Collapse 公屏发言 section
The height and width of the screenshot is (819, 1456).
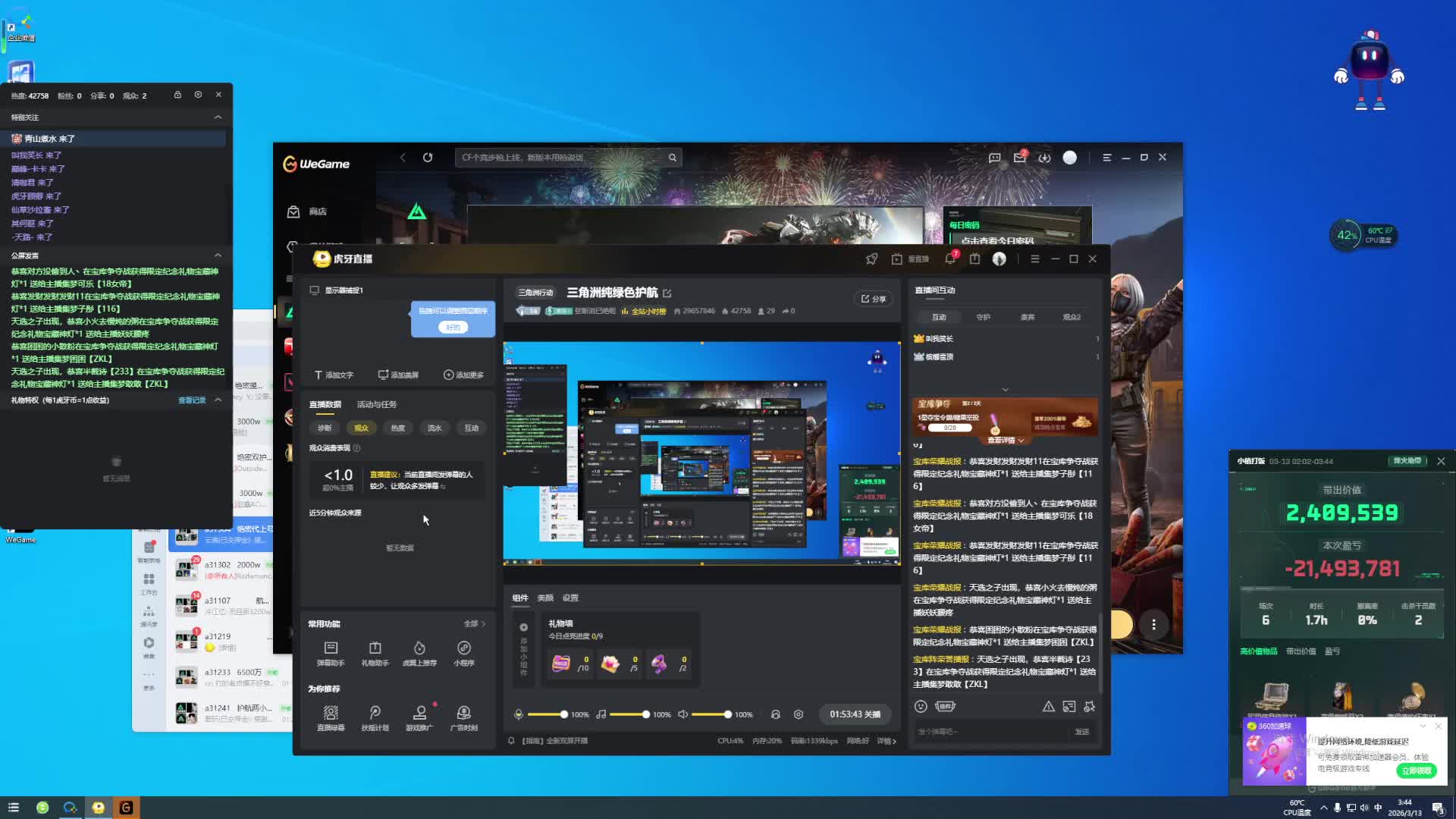click(x=218, y=256)
